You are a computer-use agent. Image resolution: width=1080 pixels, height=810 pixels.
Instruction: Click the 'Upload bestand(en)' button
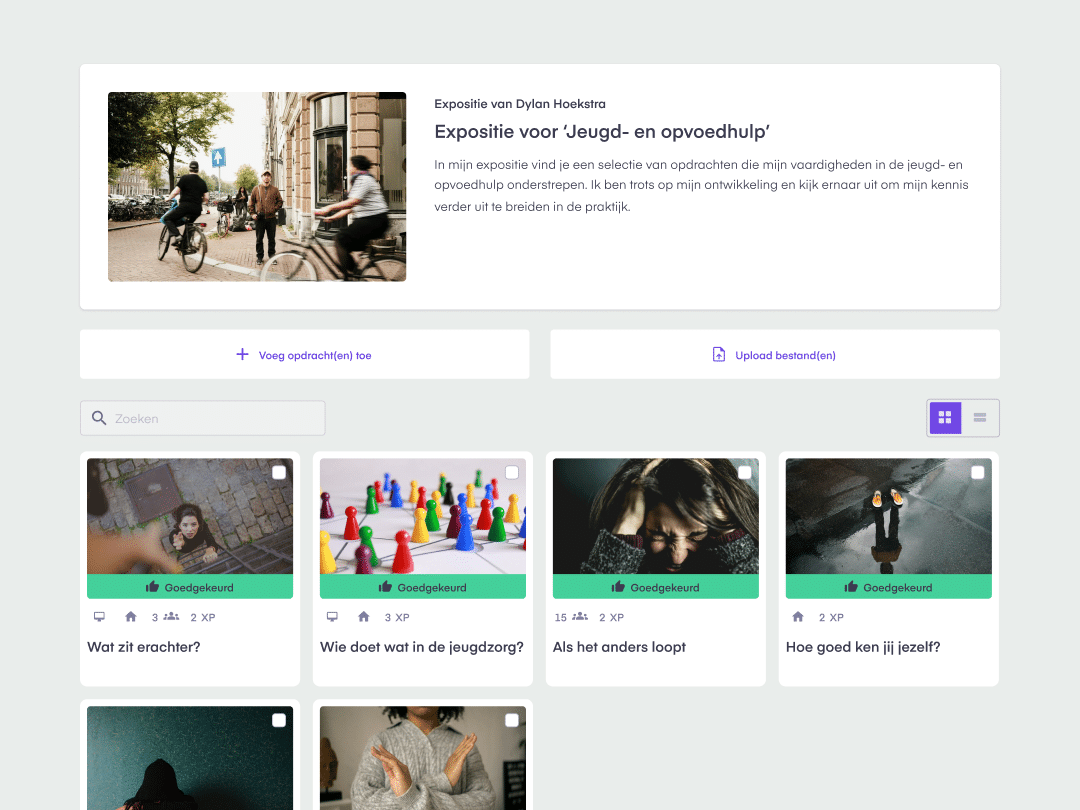point(775,354)
